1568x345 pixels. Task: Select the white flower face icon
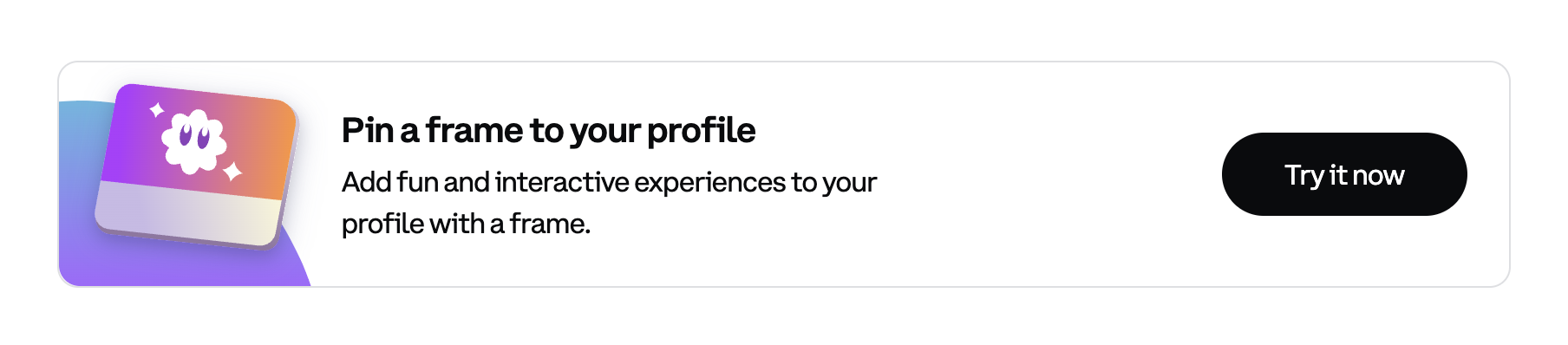coord(195,140)
